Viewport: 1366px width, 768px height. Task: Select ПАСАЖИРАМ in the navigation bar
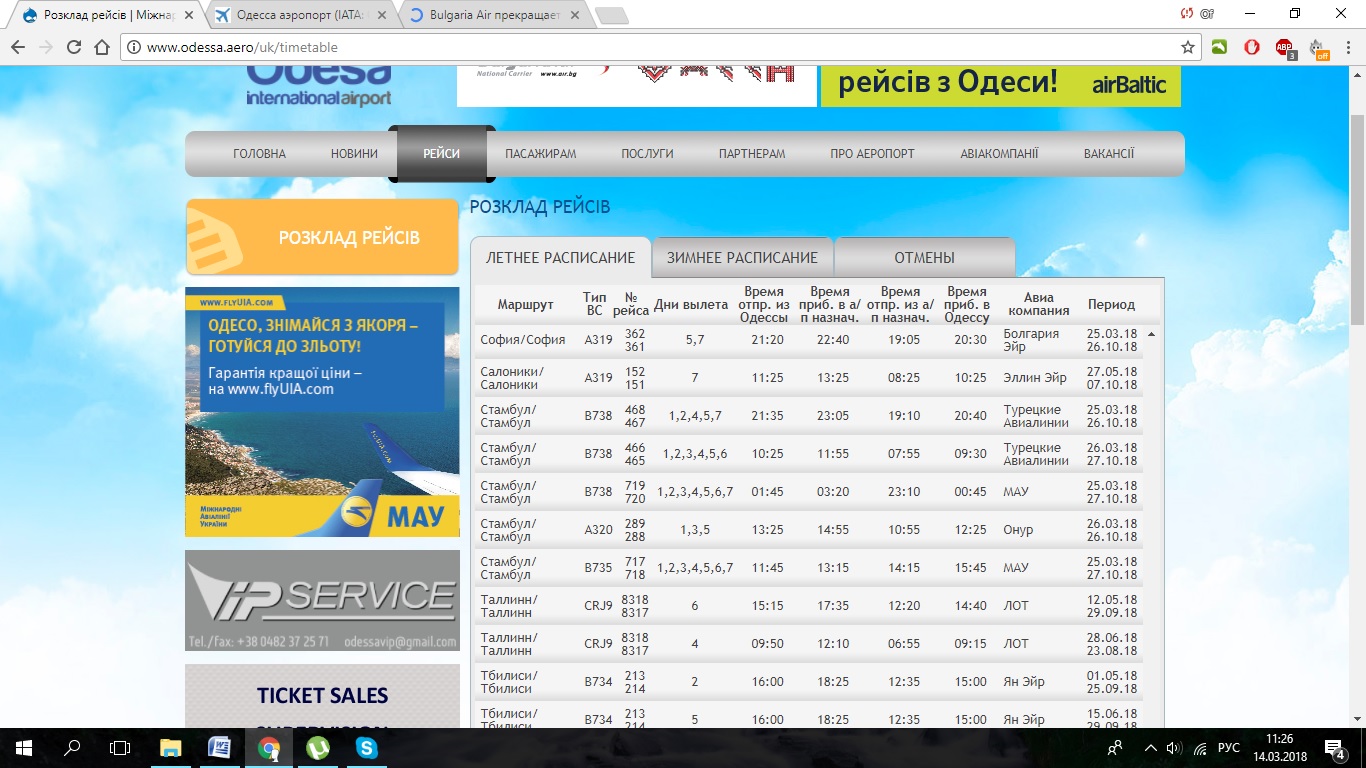click(540, 154)
